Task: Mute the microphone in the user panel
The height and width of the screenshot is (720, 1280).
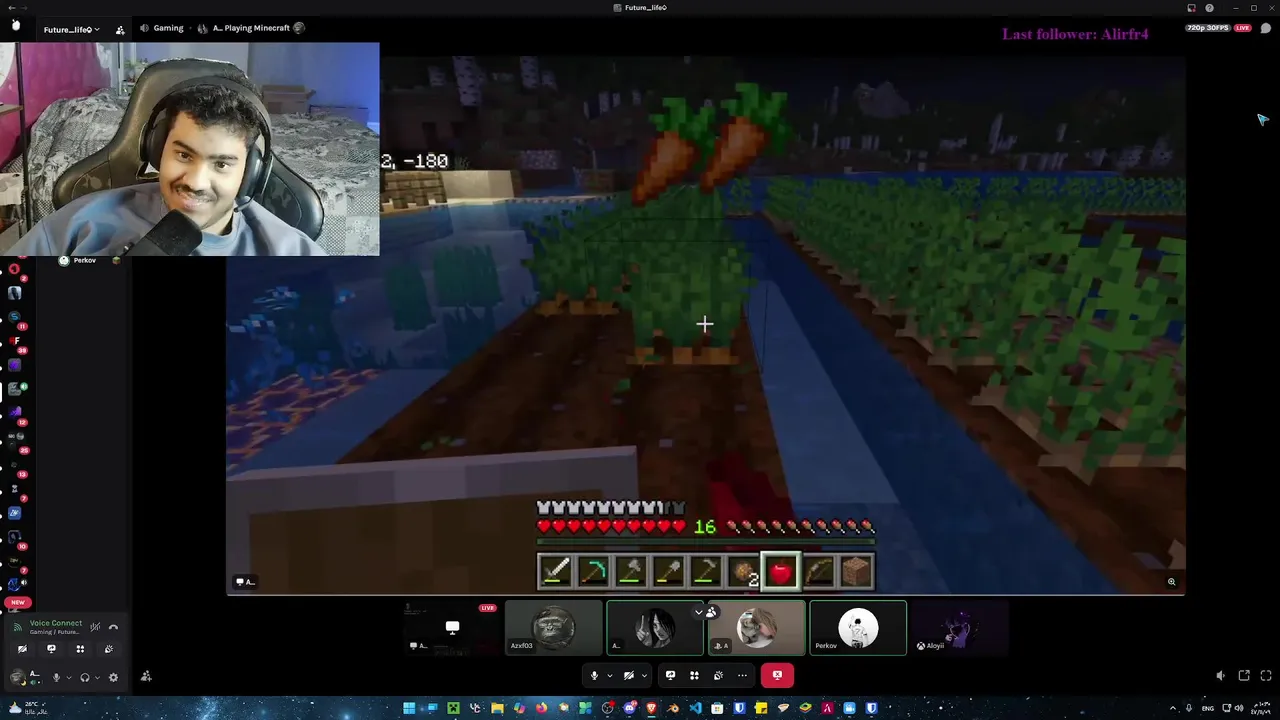Action: 56,677
